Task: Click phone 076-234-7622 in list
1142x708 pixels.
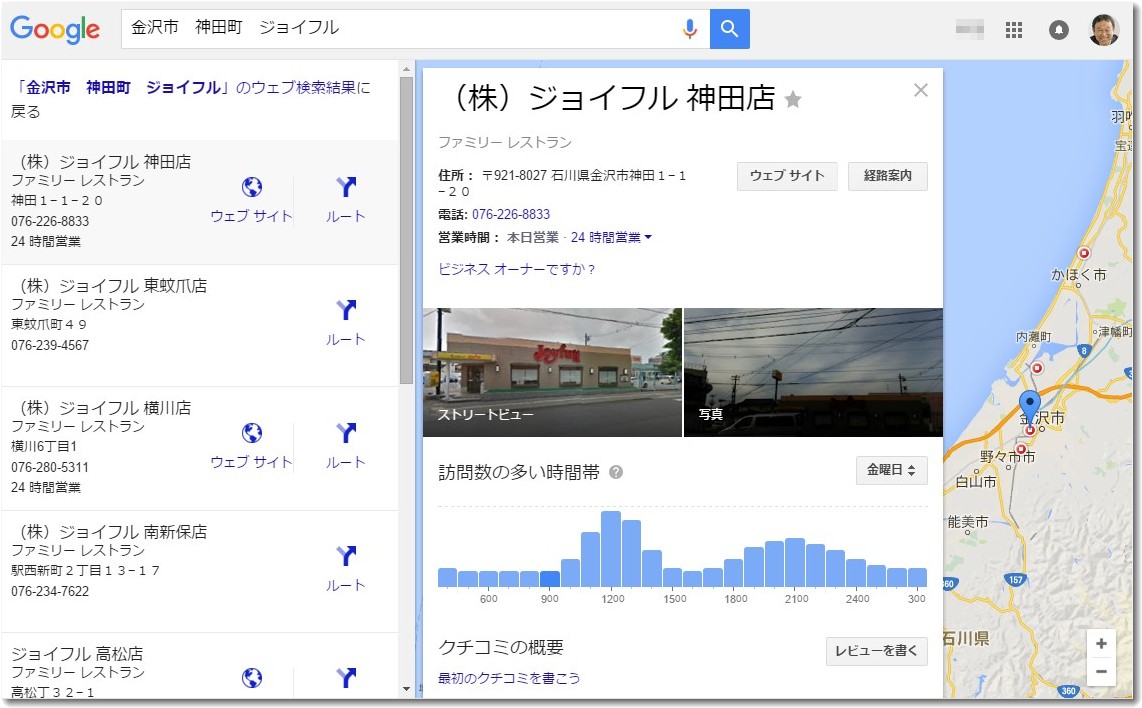Action: point(50,591)
